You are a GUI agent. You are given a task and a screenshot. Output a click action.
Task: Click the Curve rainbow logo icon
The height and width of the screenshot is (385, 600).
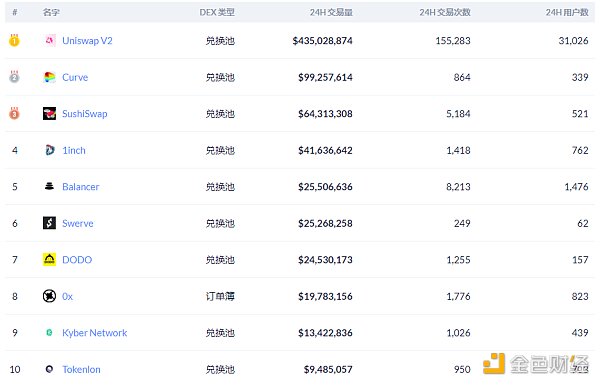[49, 77]
